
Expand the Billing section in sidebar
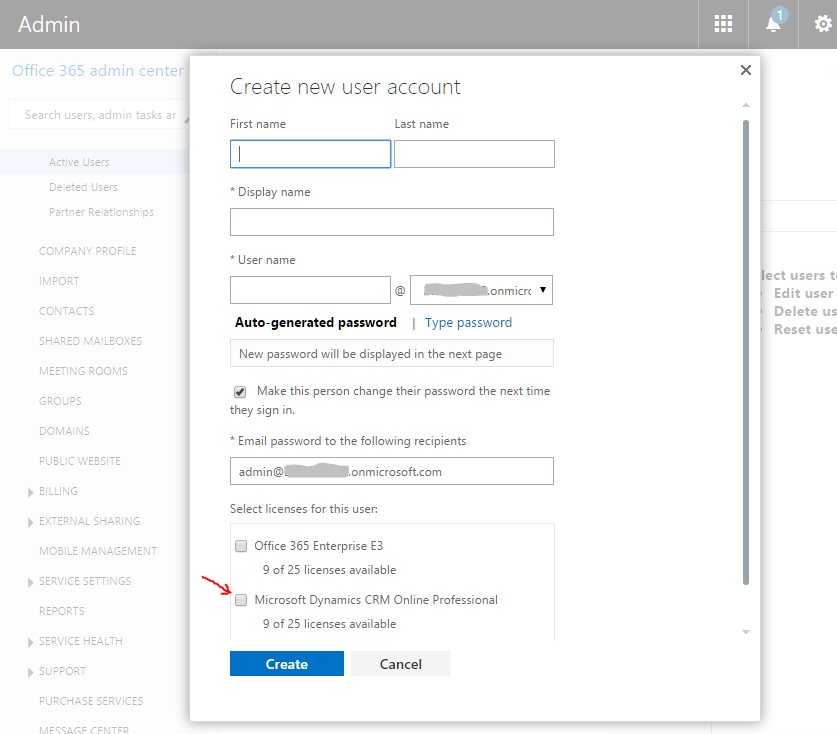click(x=31, y=491)
